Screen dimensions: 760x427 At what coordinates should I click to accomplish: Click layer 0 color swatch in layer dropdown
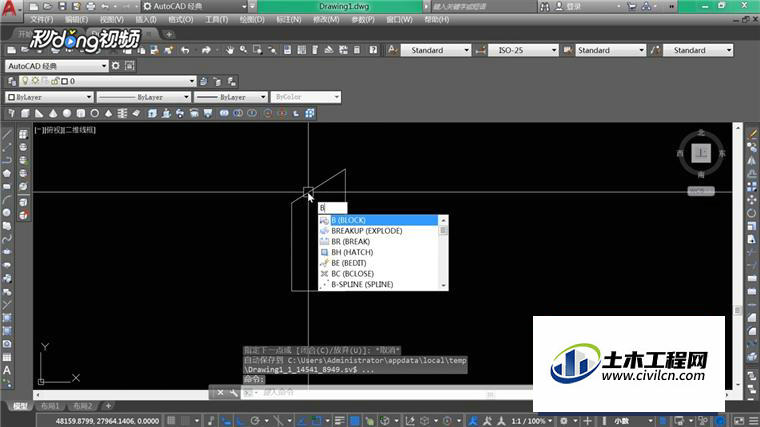(65, 81)
